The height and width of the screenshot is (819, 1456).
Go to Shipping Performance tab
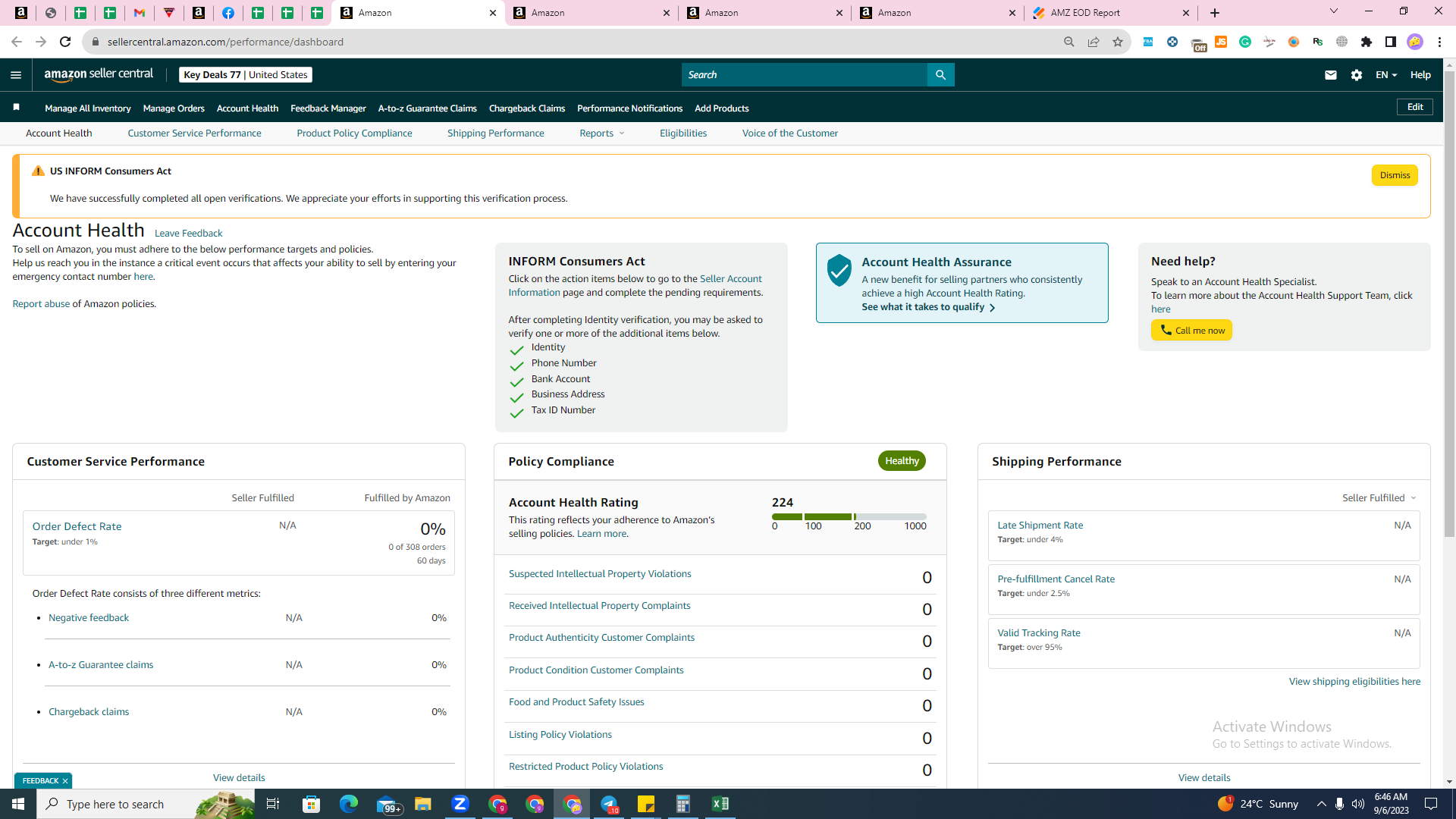496,133
